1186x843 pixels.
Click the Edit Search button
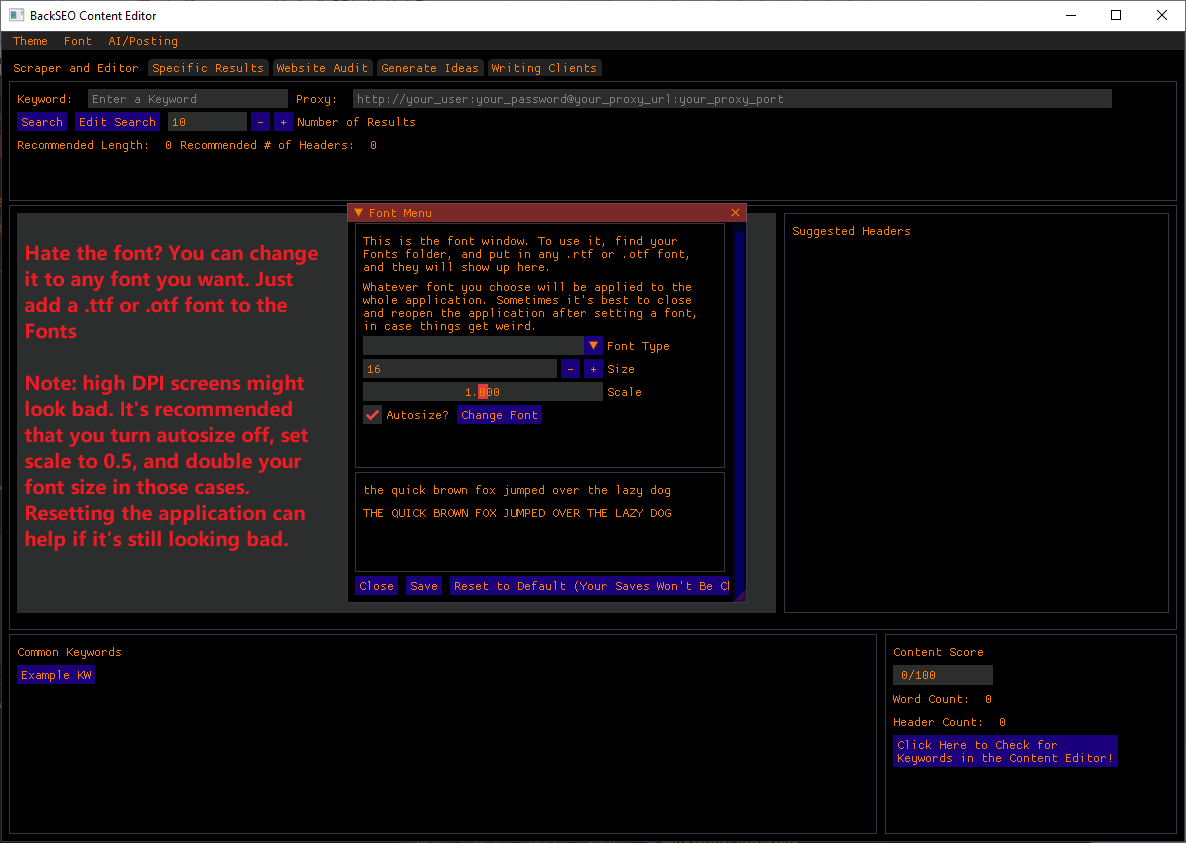pyautogui.click(x=117, y=122)
